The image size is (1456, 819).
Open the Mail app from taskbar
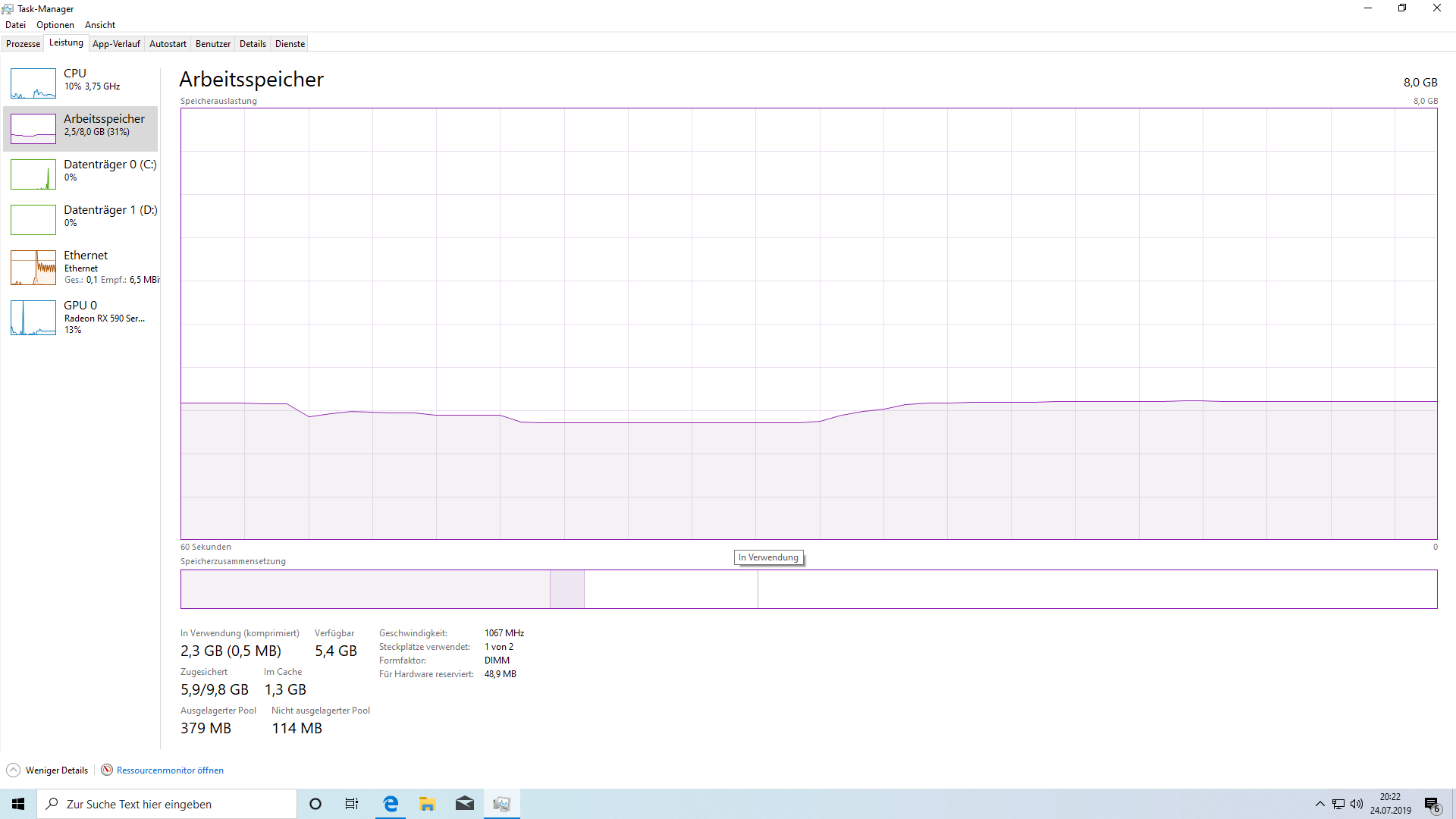click(465, 804)
